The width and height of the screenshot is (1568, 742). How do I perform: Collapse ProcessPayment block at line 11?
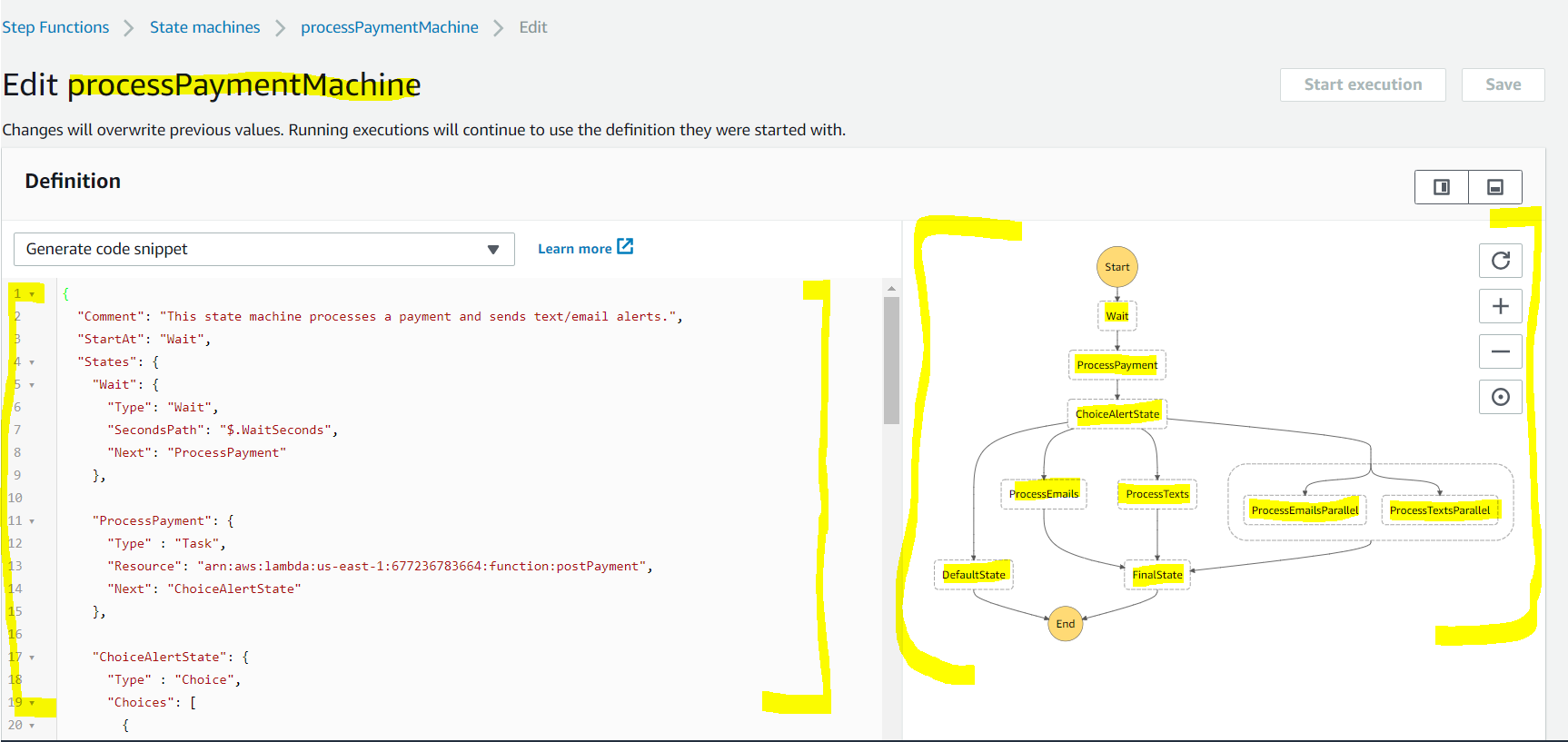[x=32, y=521]
